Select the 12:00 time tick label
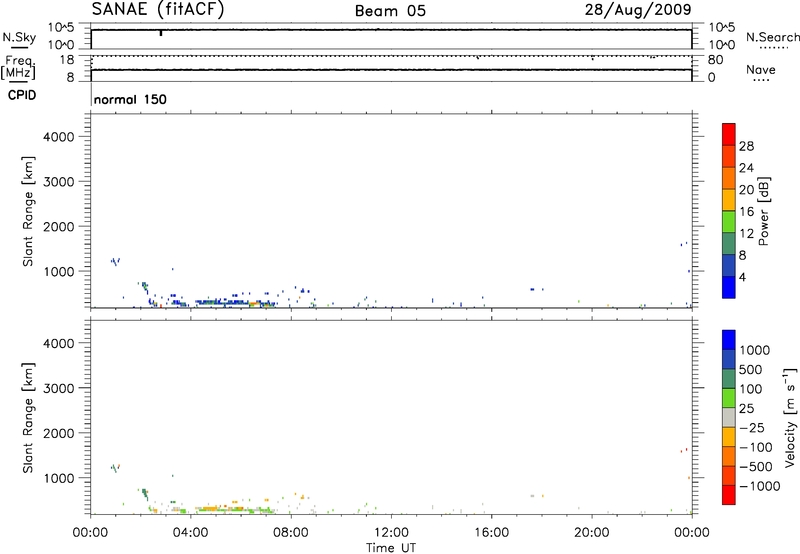Viewport: 800px width, 554px height. coord(391,533)
